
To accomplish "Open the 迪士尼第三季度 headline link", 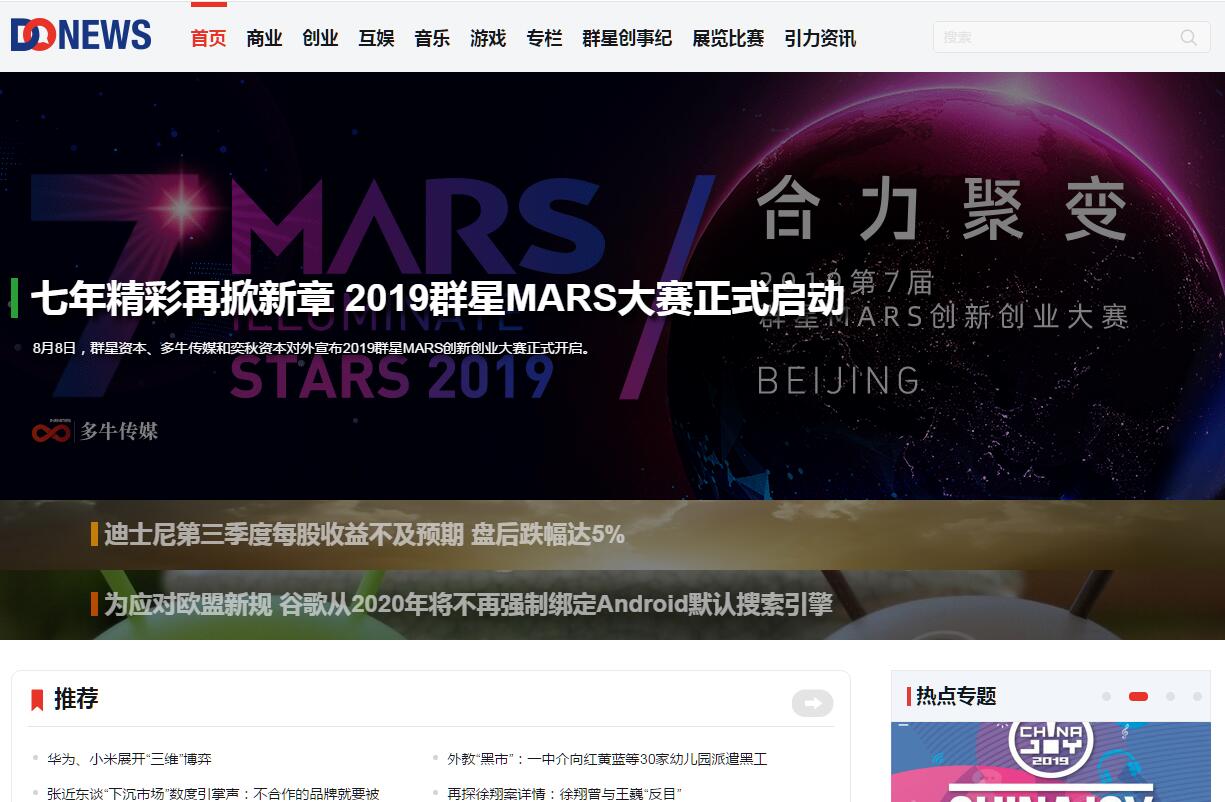I will [x=364, y=535].
